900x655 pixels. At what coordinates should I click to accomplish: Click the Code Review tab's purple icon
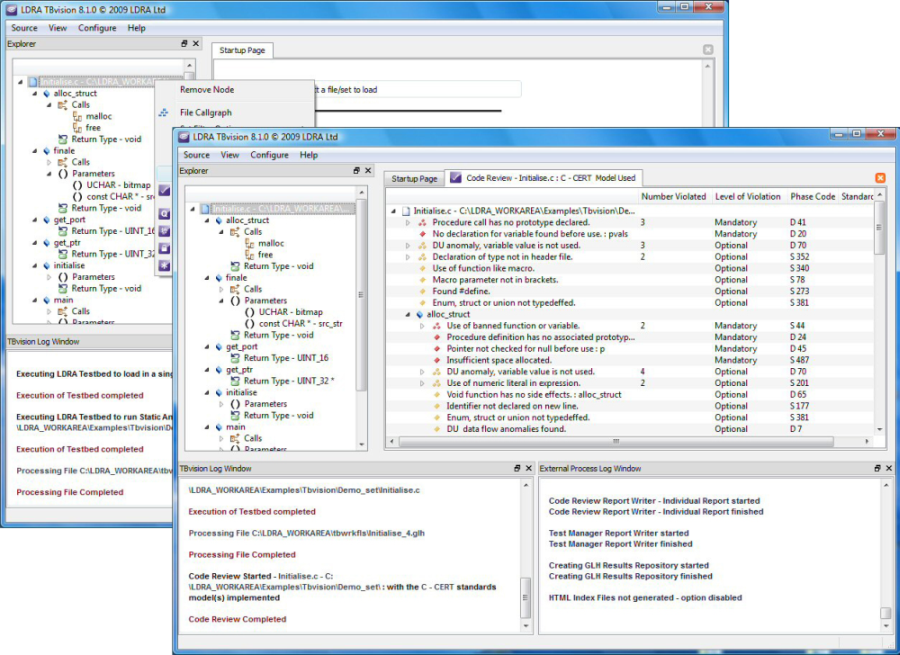tap(456, 178)
